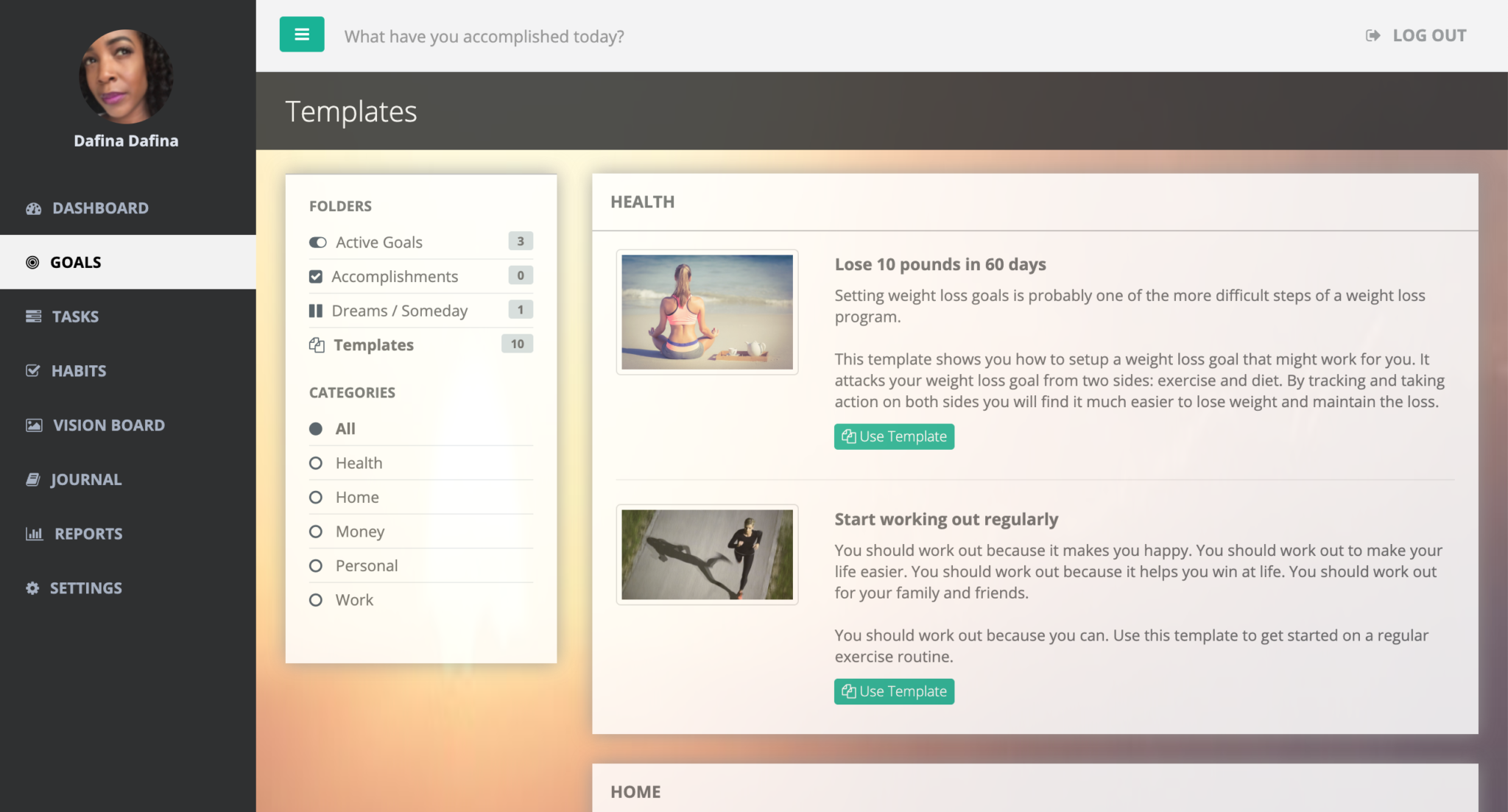Screen dimensions: 1508x812
Task: Click the Dreams / Someday count badge 1
Action: 521,309
